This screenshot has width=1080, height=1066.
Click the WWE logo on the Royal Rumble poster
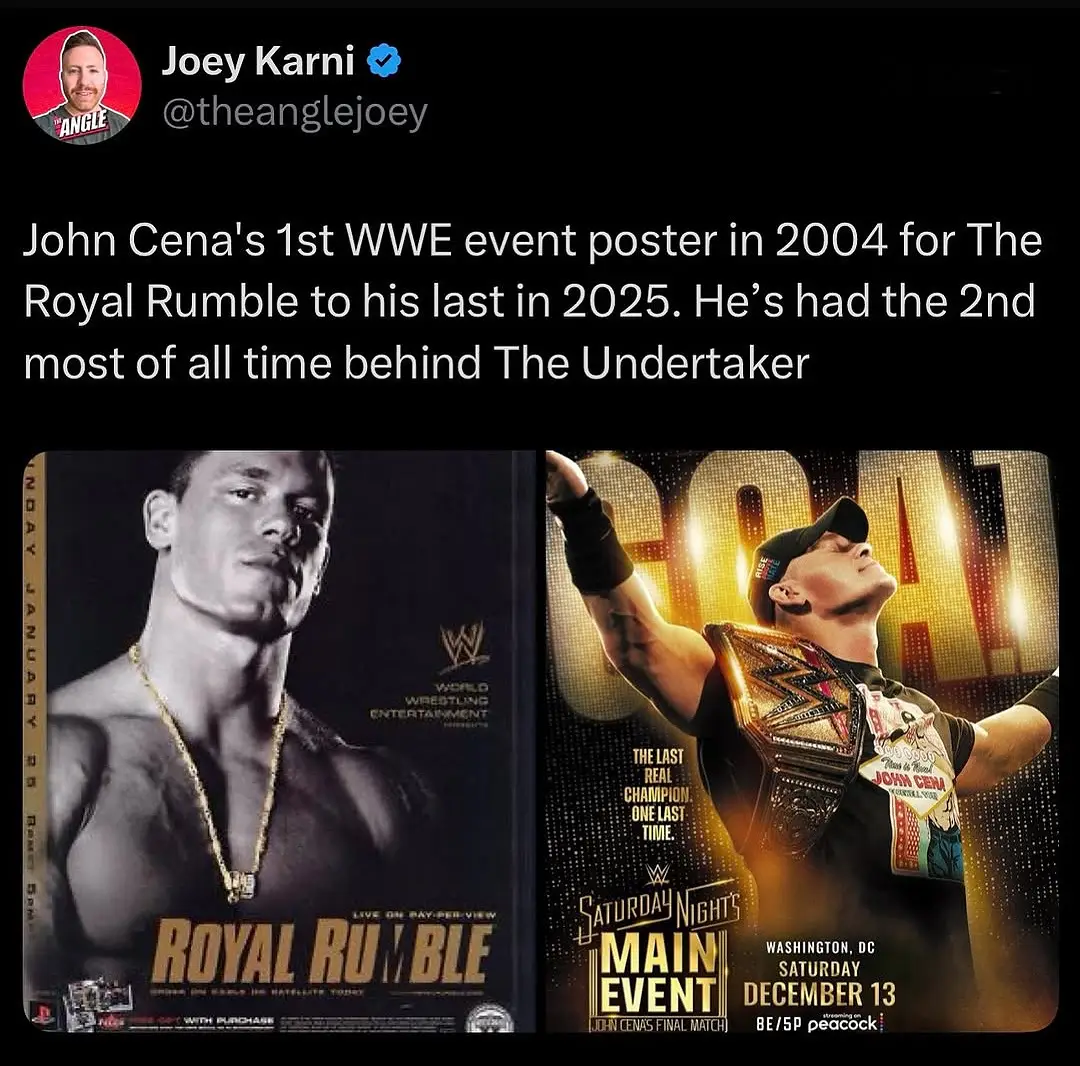coord(463,645)
